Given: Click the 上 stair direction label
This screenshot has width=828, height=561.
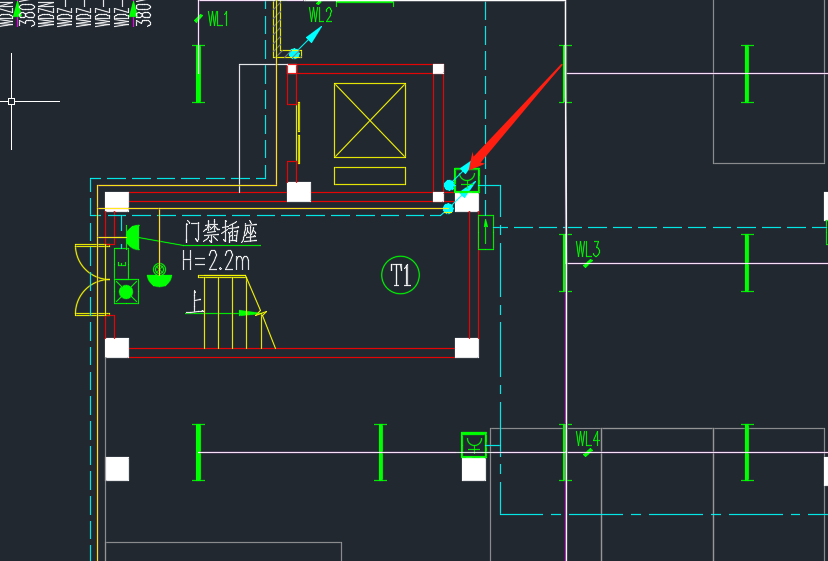Looking at the screenshot, I should (x=193, y=301).
